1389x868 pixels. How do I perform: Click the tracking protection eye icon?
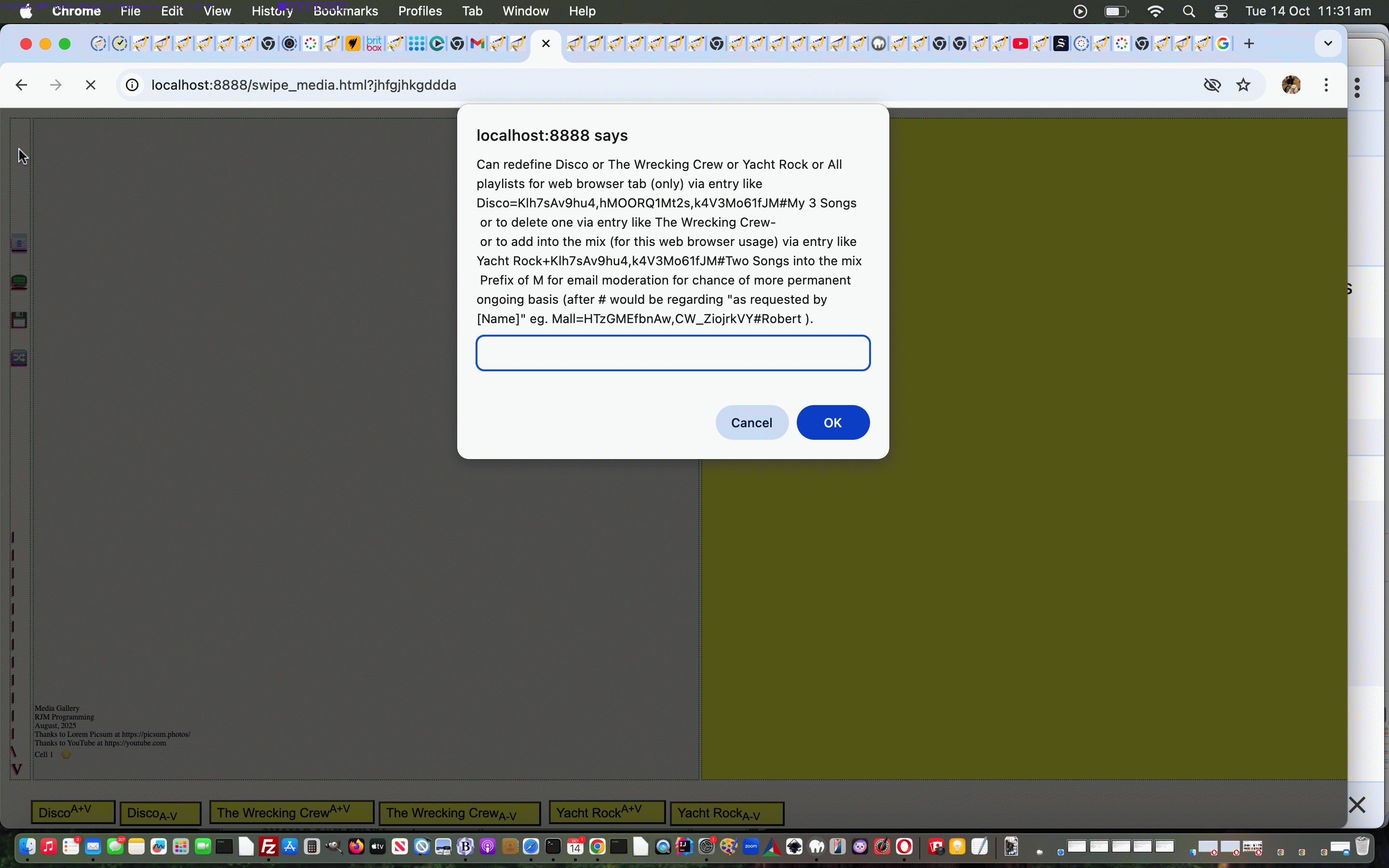tap(1212, 85)
